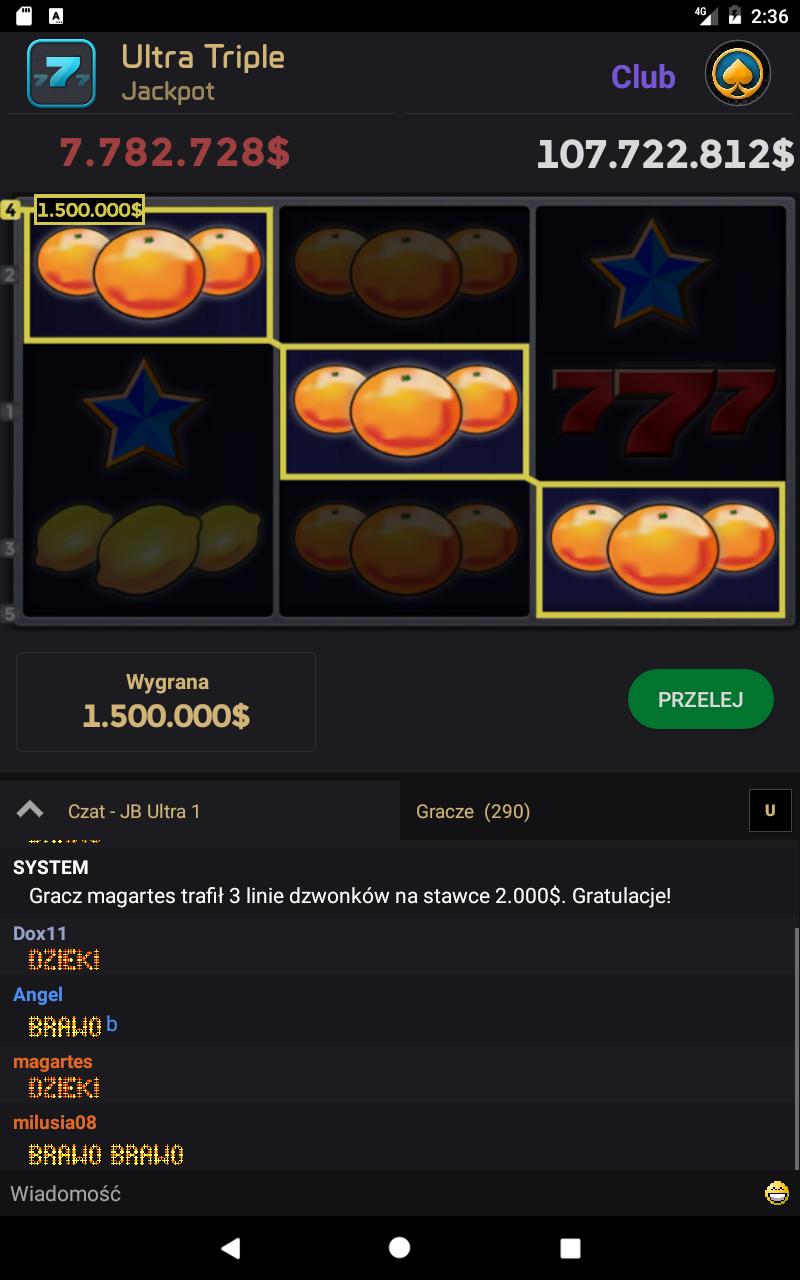
Task: Tap the Android recent apps square
Action: coord(570,1247)
